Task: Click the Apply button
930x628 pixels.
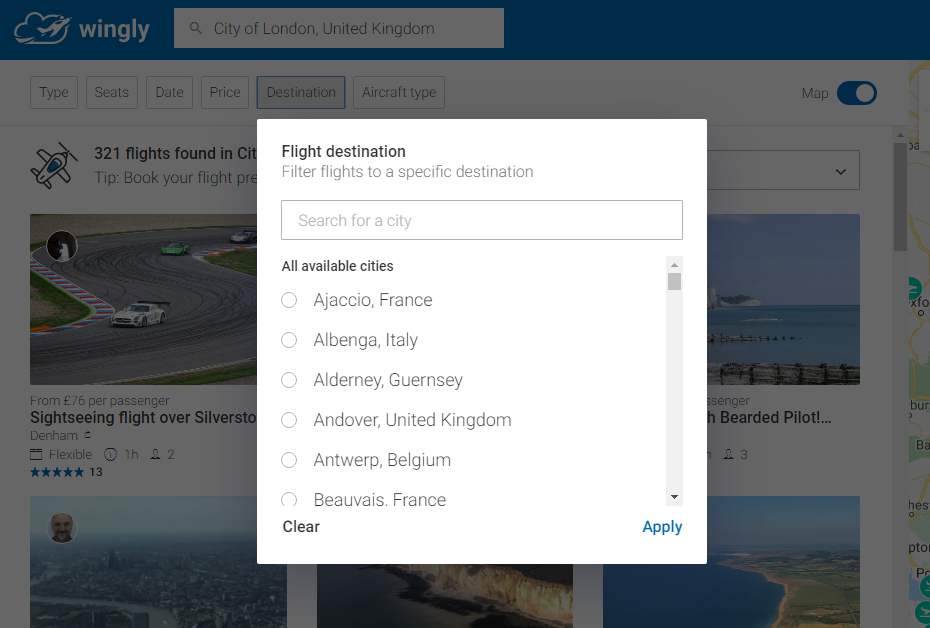Action: (x=662, y=527)
